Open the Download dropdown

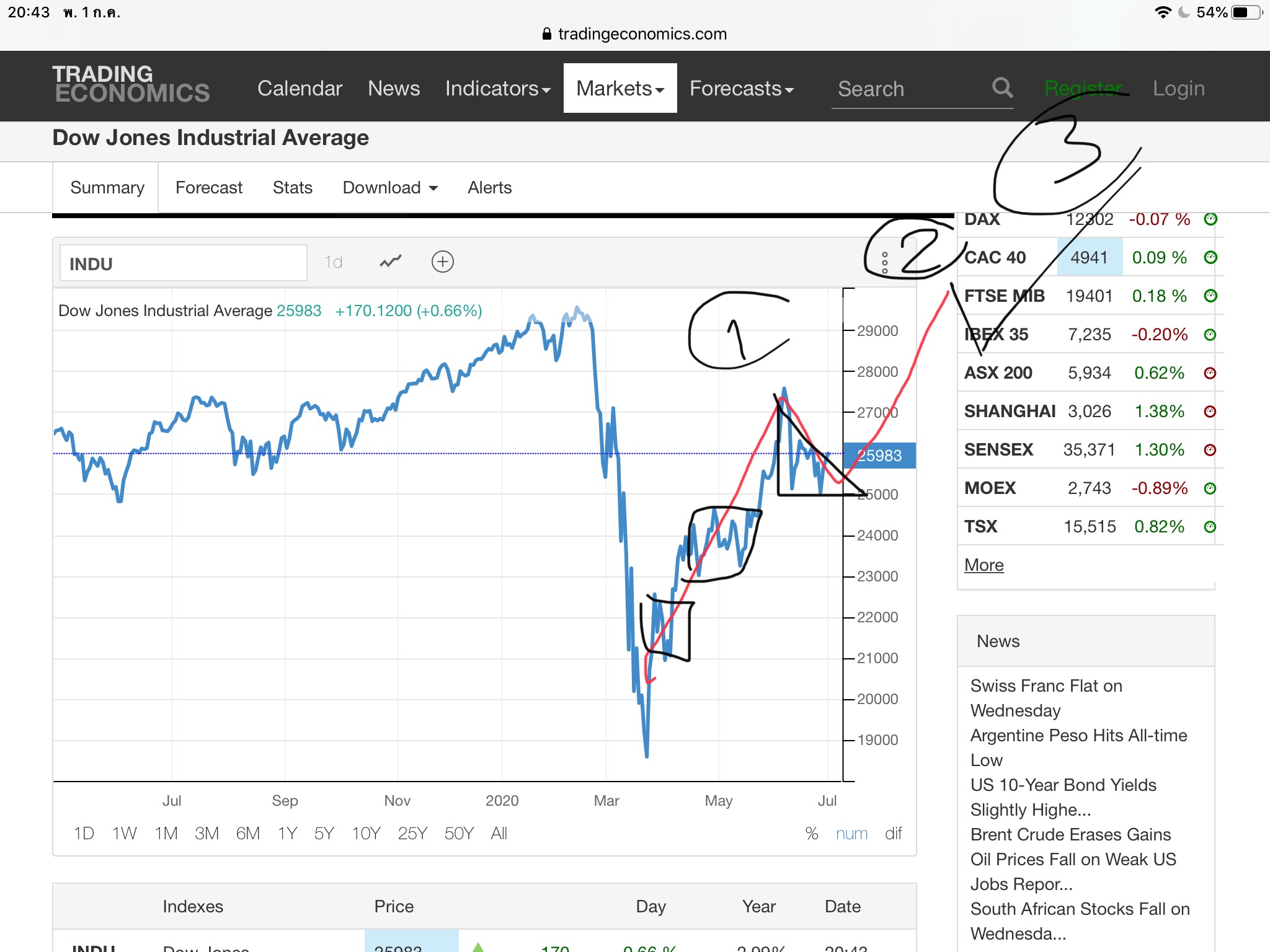pyautogui.click(x=391, y=187)
